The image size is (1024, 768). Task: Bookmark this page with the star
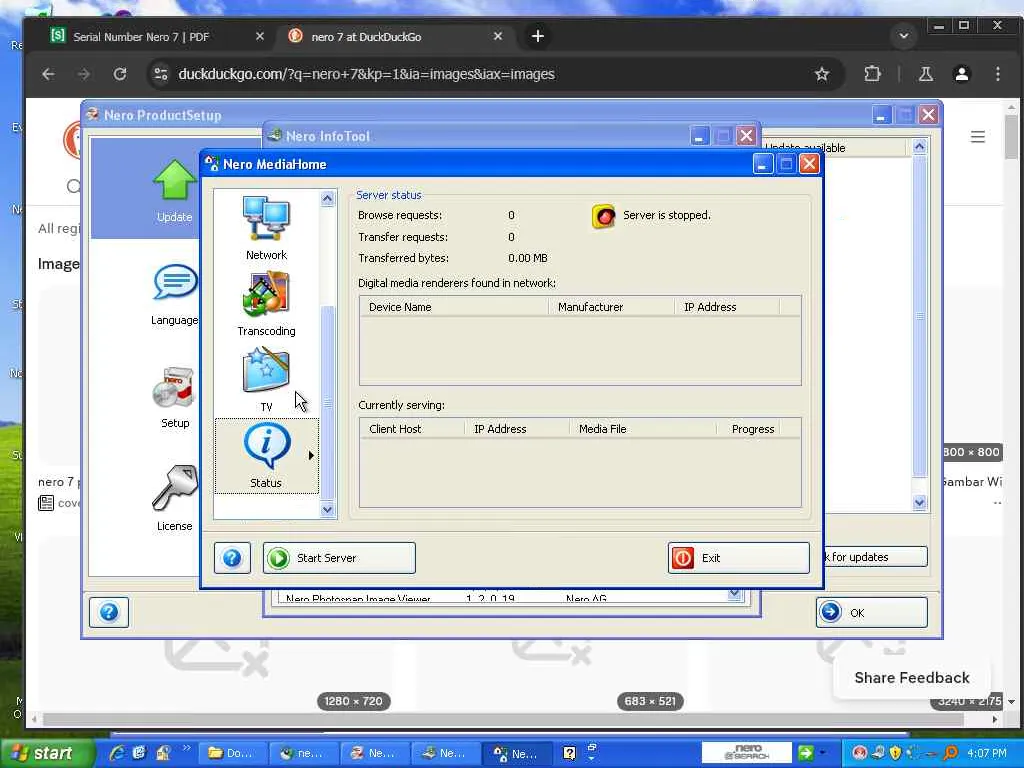(x=822, y=74)
